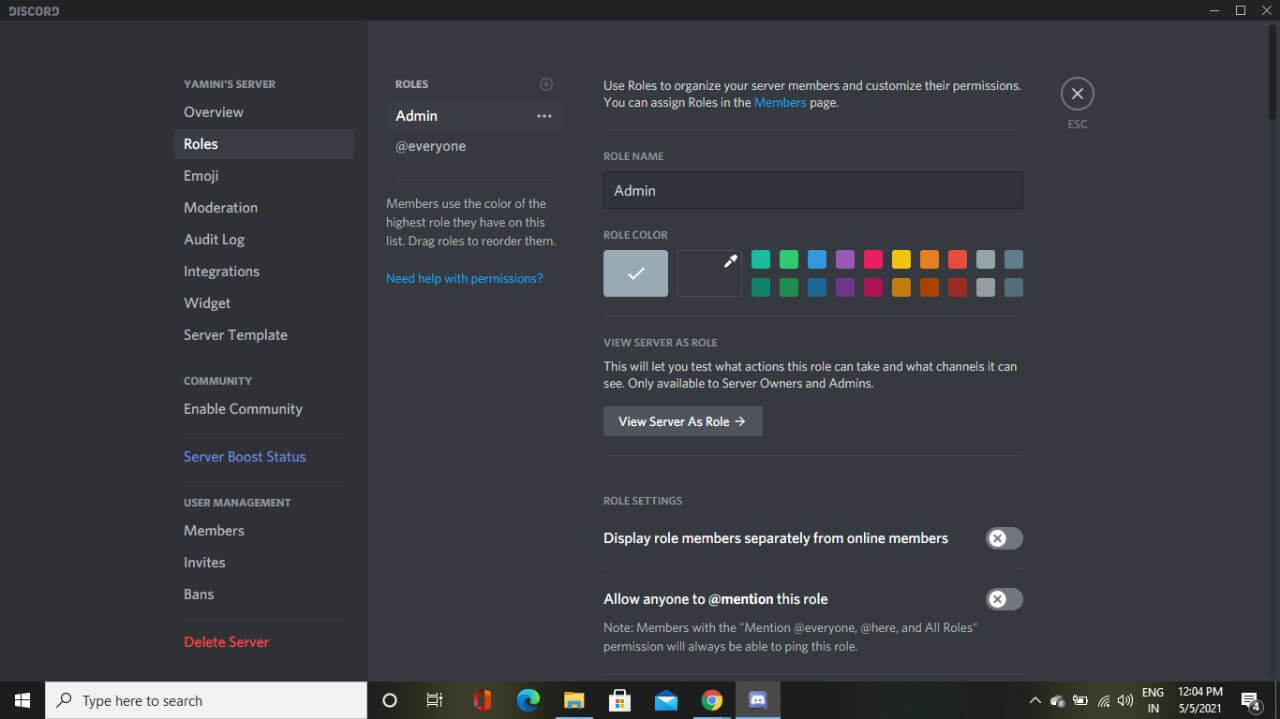
Task: Click the plus icon to create a new role
Action: 546,84
